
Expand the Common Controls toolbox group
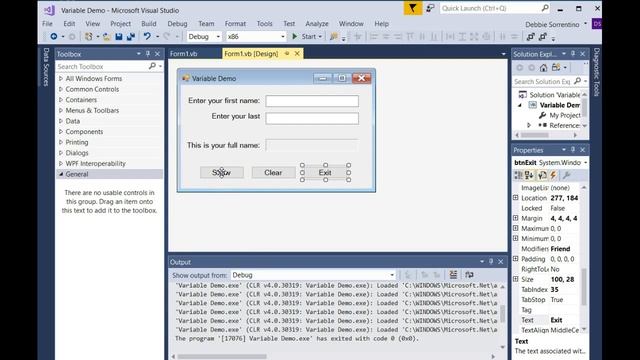(61, 89)
